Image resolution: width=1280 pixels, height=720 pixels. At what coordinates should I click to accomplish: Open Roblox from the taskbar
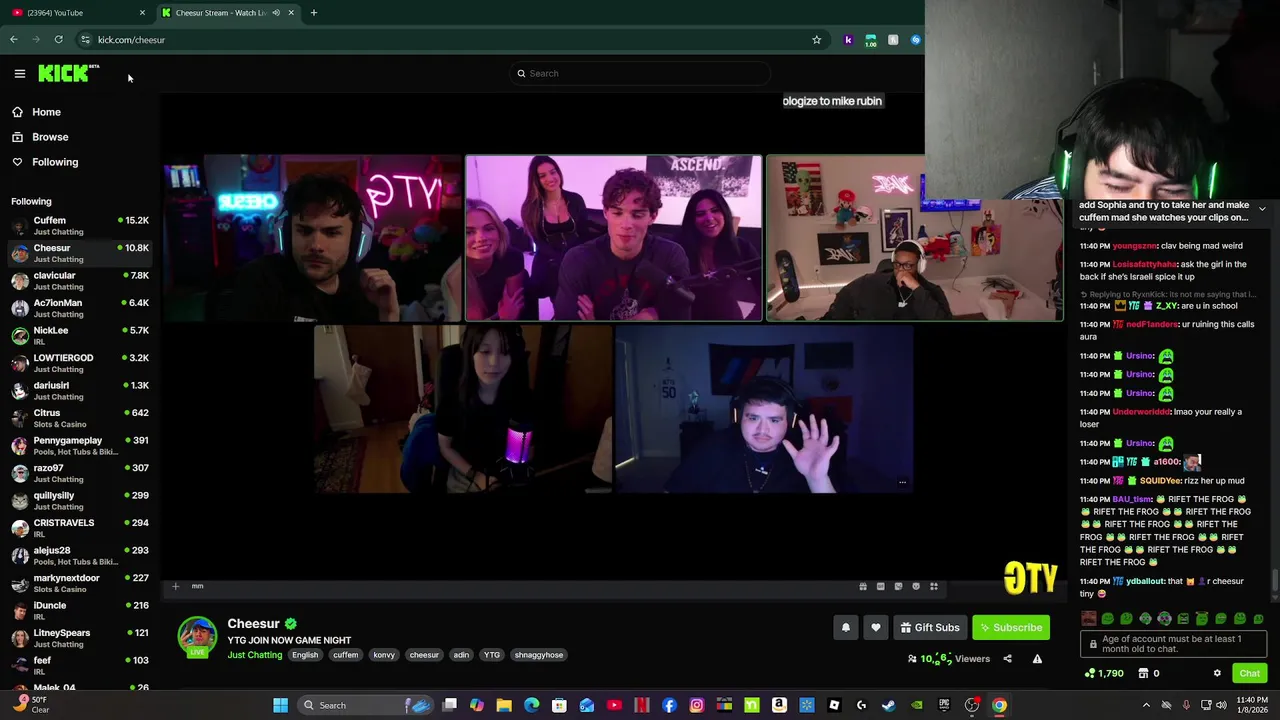click(834, 705)
